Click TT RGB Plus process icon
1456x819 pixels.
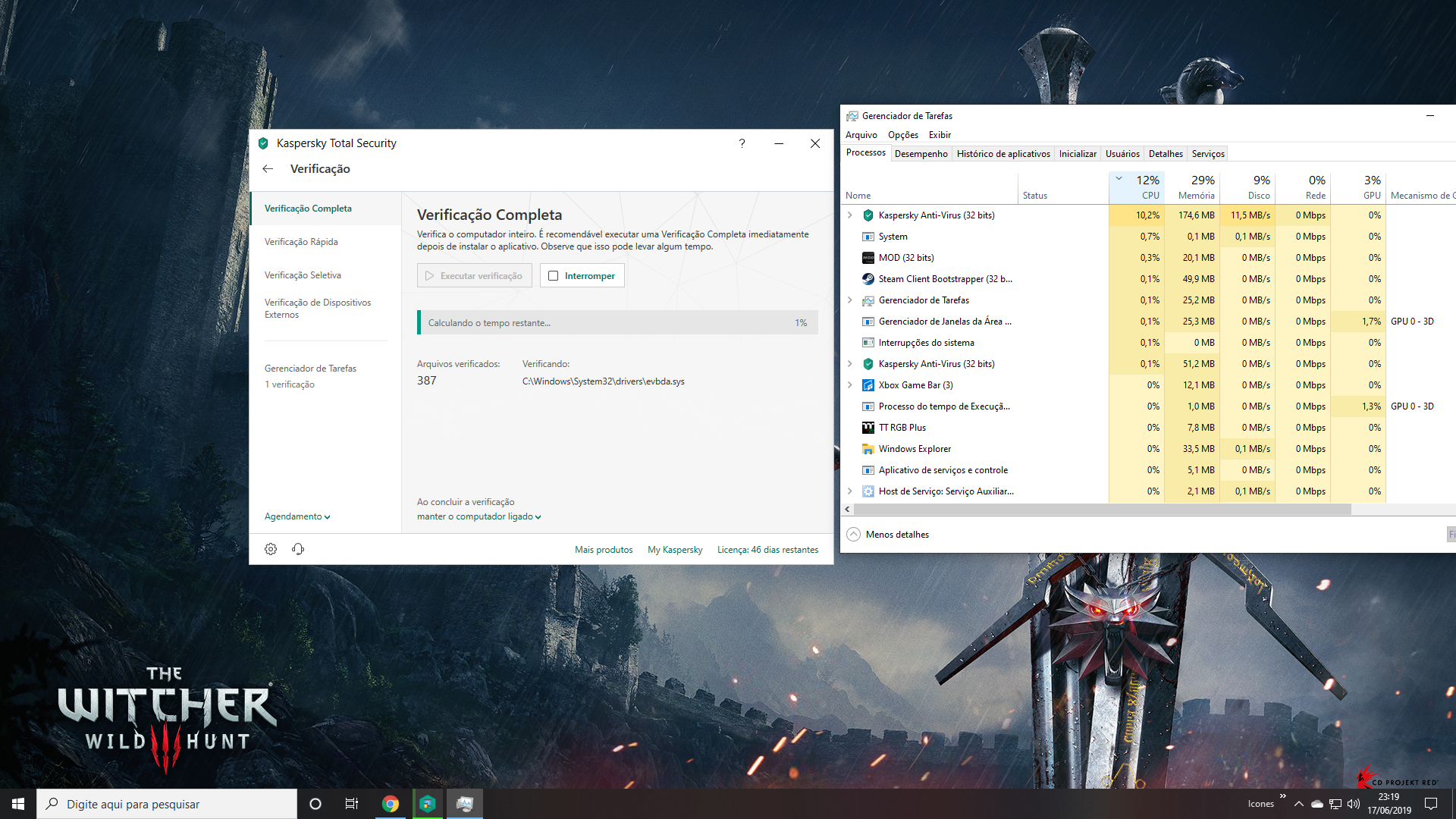868,428
